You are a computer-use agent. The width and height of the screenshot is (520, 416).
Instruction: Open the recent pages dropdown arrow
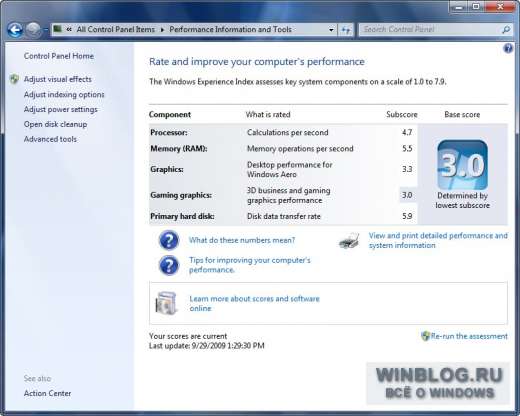tap(46, 30)
